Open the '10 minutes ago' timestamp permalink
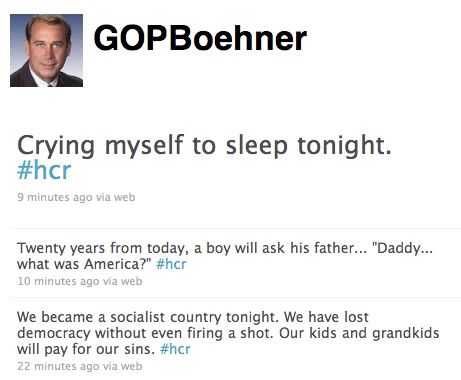Image resolution: width=461 pixels, height=380 pixels. 58,281
